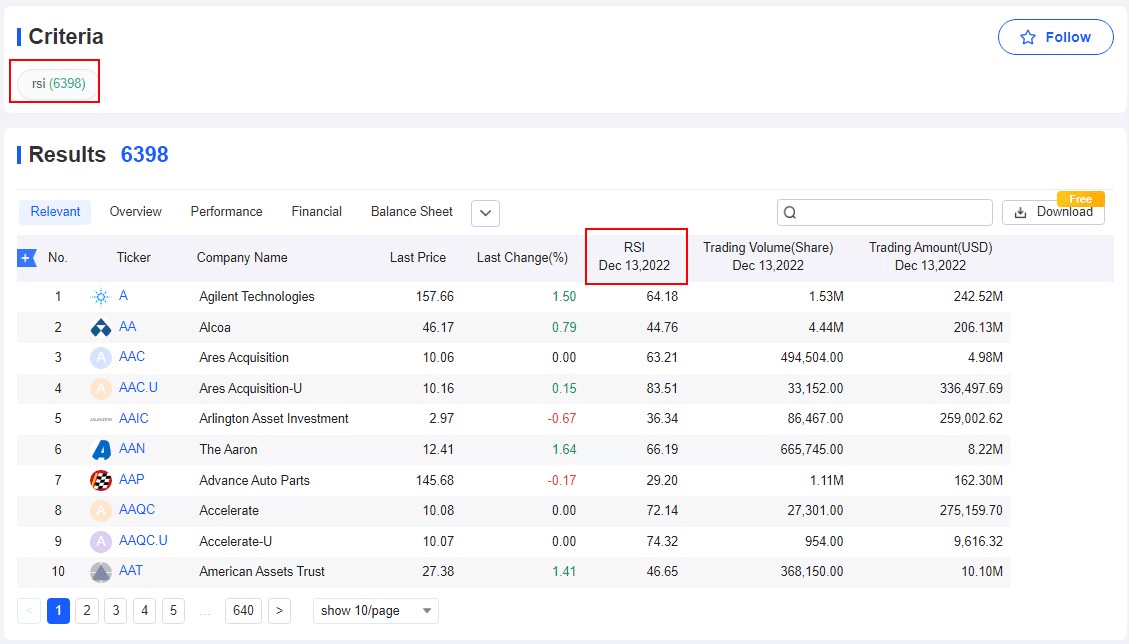Viewport: 1129px width, 644px height.
Task: Select the Financial tab
Action: [x=317, y=212]
